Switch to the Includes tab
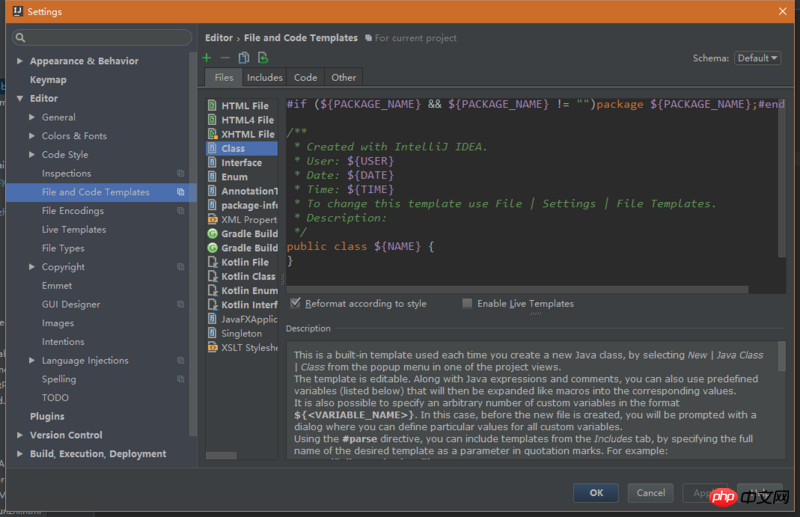This screenshot has height=517, width=800. click(x=265, y=77)
